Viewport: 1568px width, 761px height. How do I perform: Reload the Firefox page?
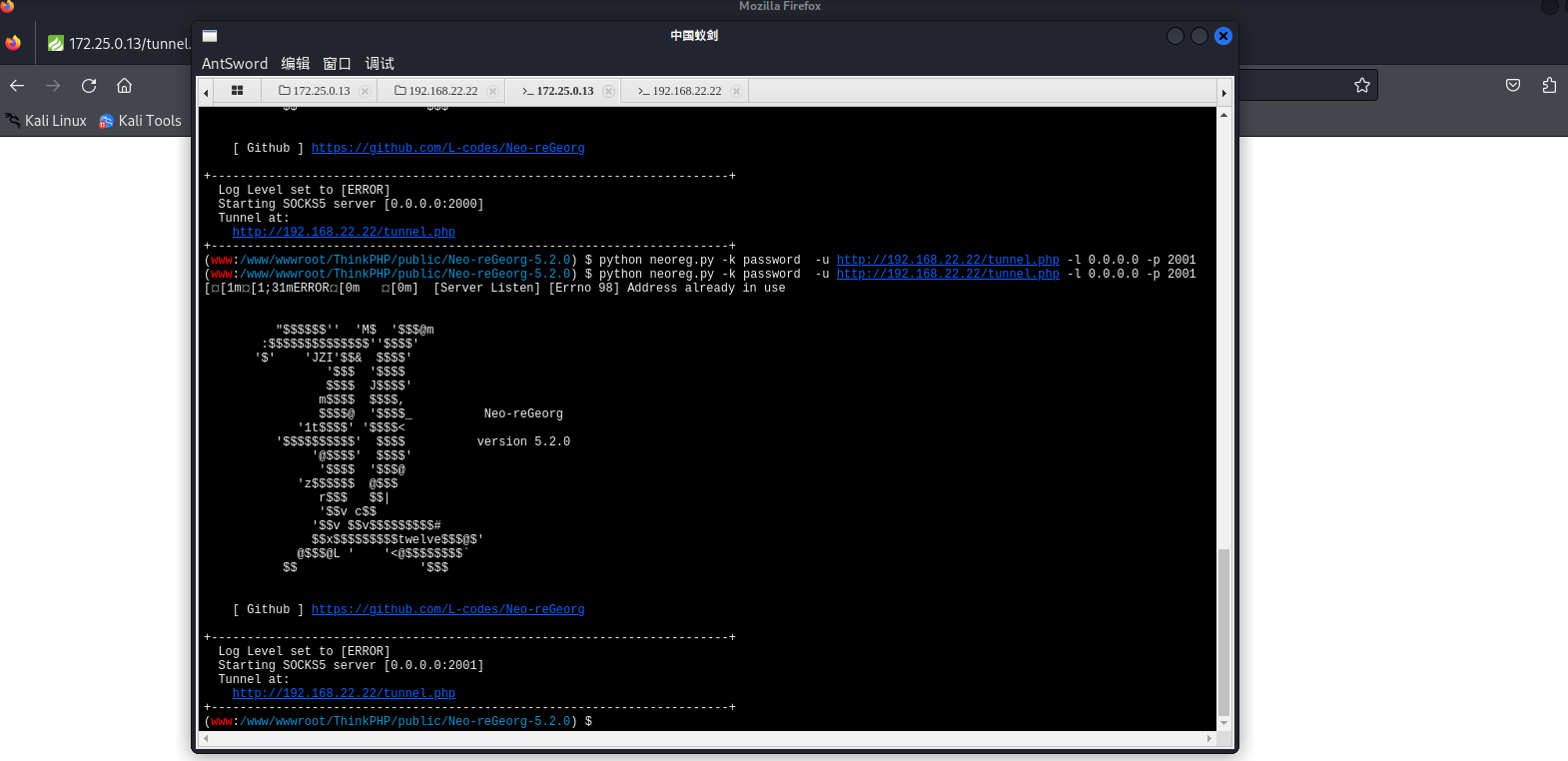(x=89, y=86)
